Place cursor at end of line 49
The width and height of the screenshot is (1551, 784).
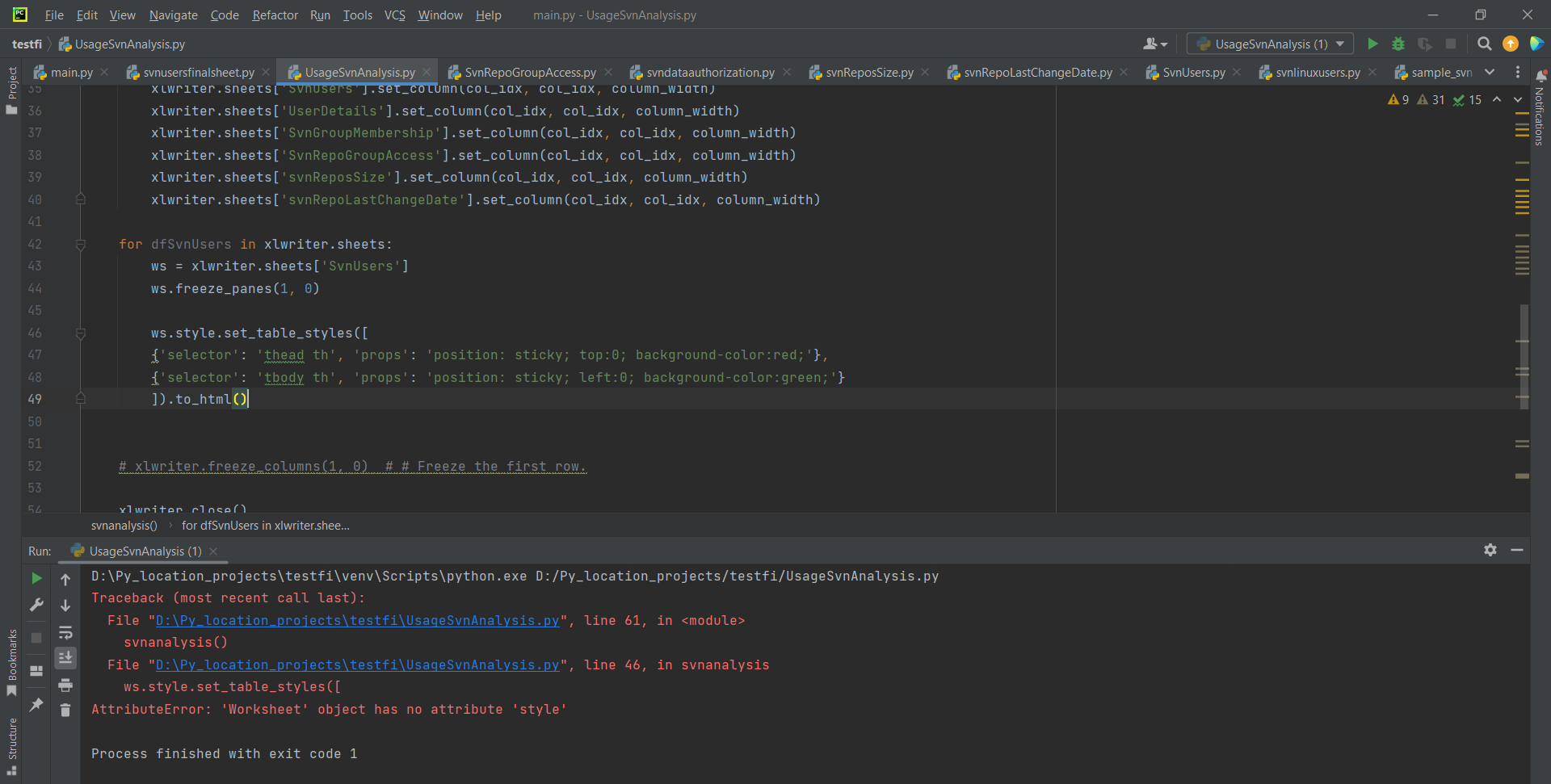(250, 399)
